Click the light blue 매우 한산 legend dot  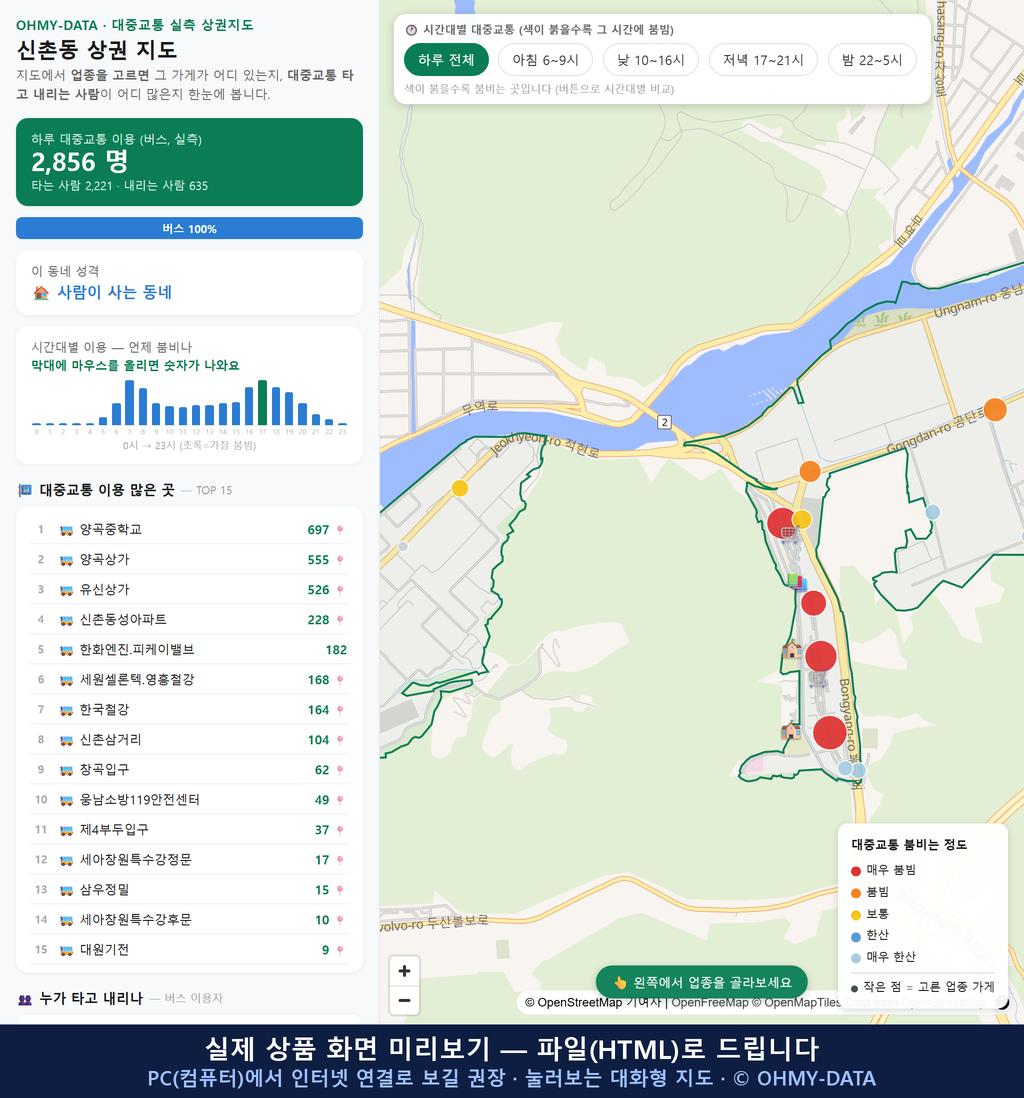pyautogui.click(x=855, y=959)
